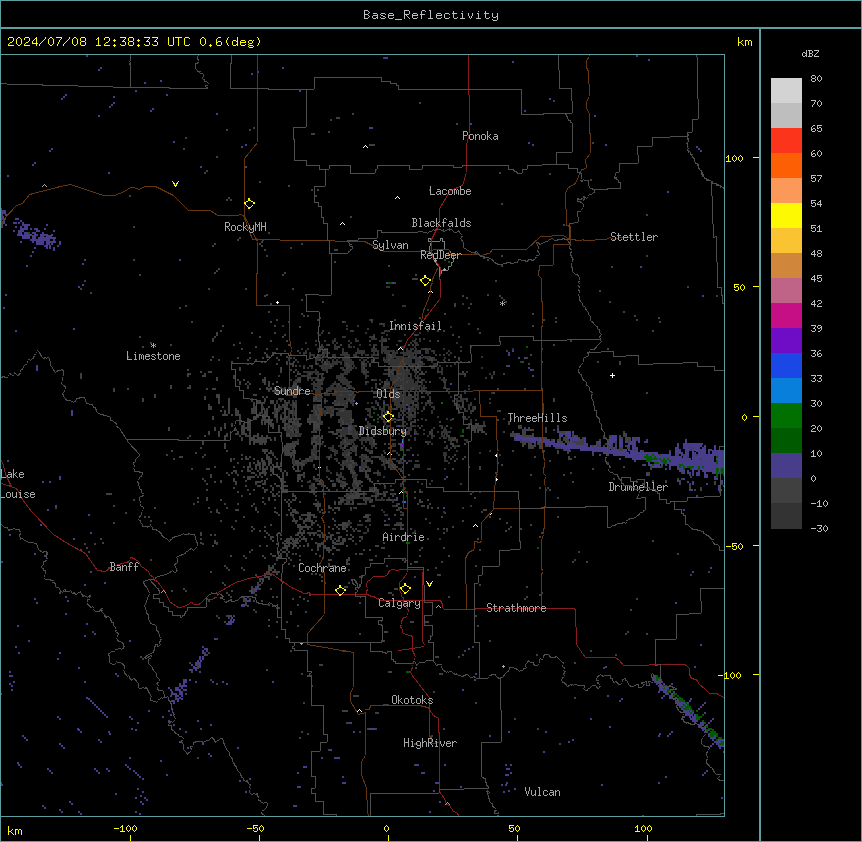Select the Calgary city label
This screenshot has height=842, width=862.
click(399, 603)
